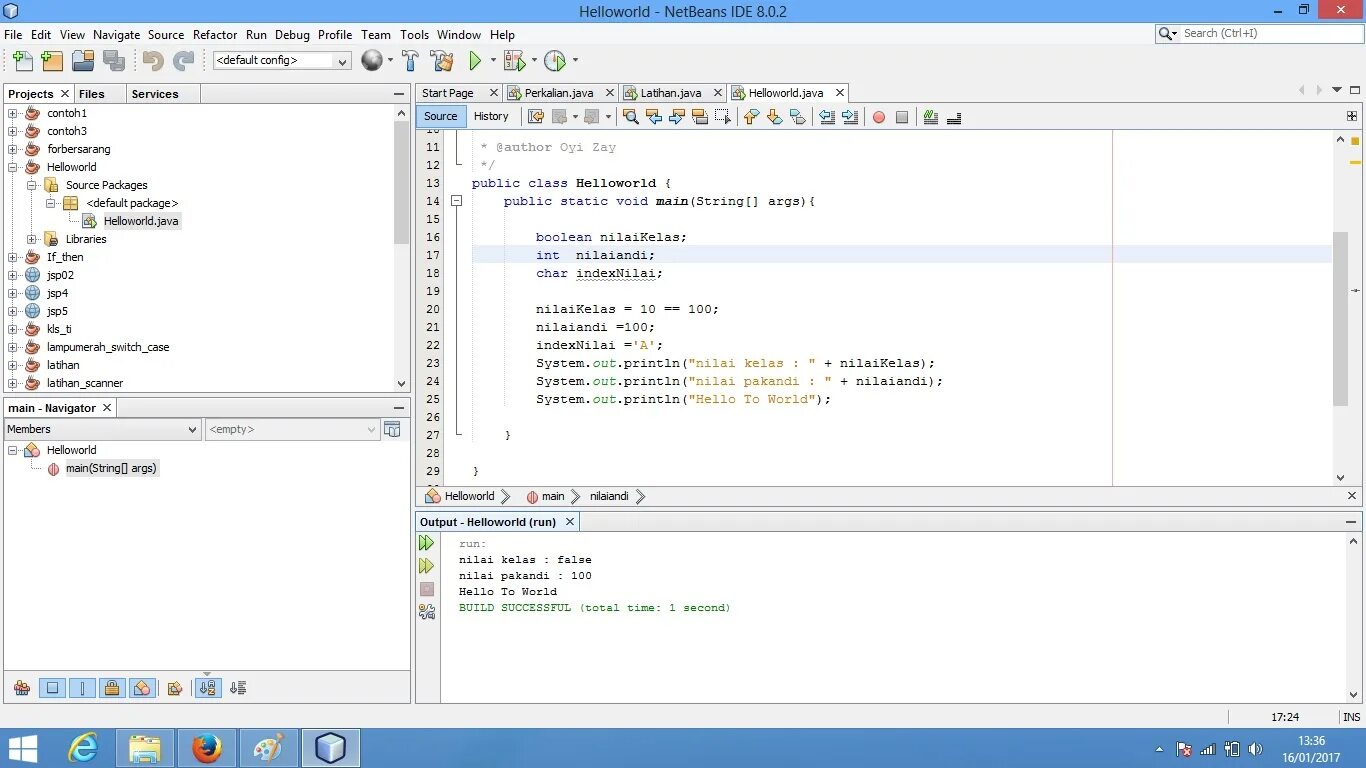This screenshot has width=1366, height=768.
Task: Re-run project with top green arrows in Output
Action: pyautogui.click(x=427, y=543)
